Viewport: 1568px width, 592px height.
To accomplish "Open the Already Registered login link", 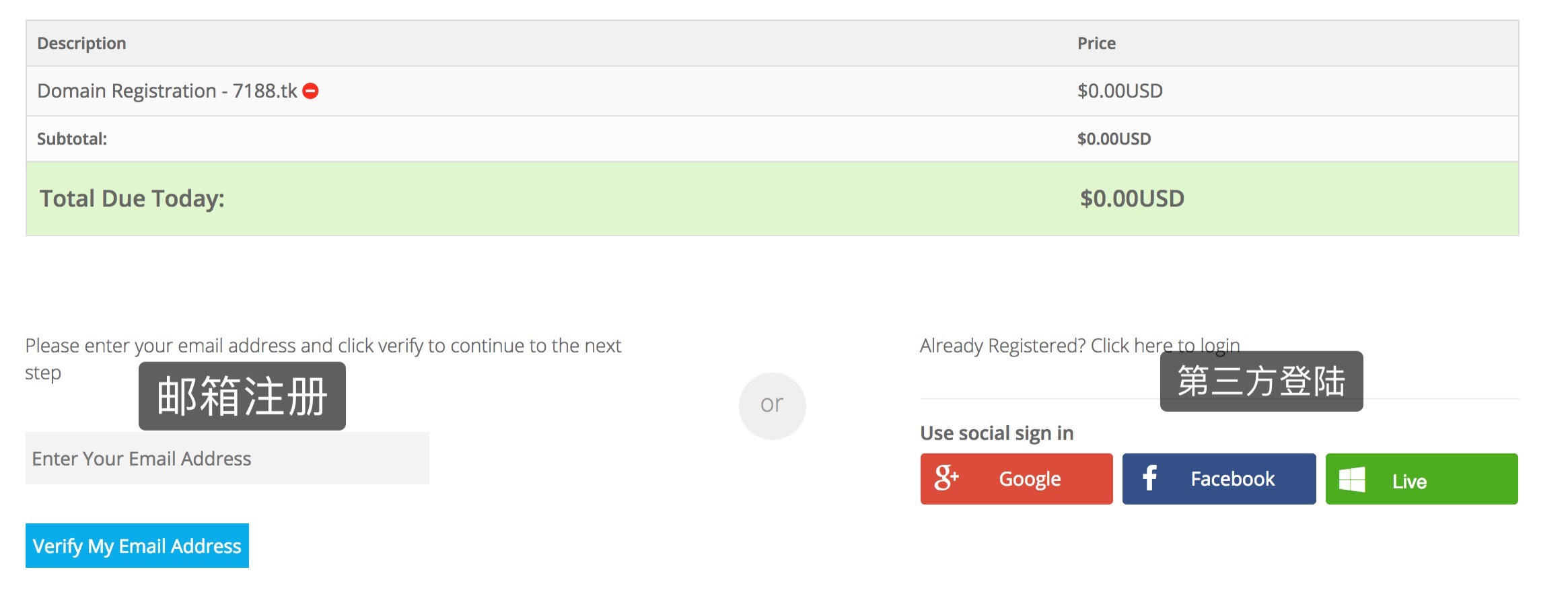I will tap(1079, 346).
